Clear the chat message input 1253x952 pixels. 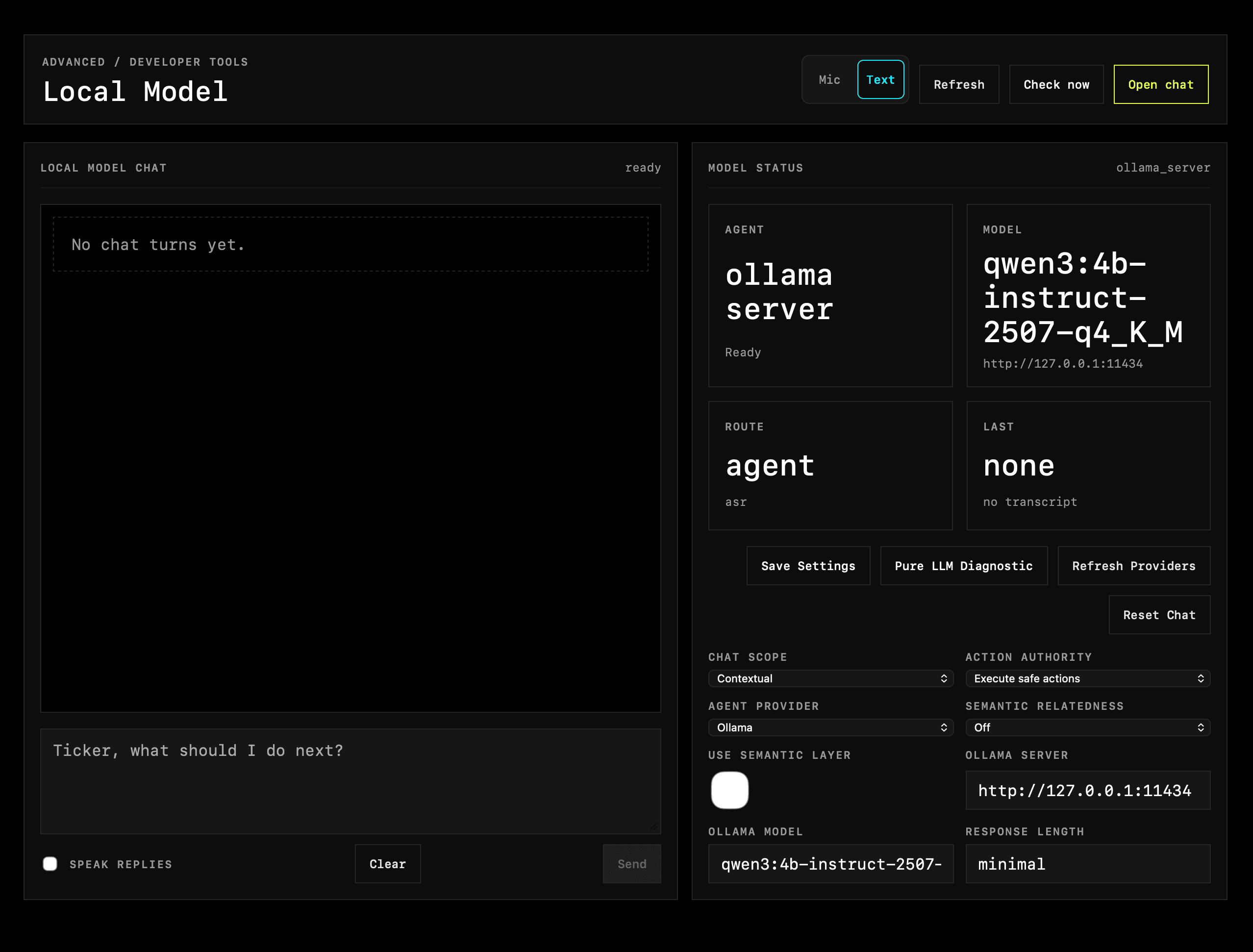tap(388, 864)
